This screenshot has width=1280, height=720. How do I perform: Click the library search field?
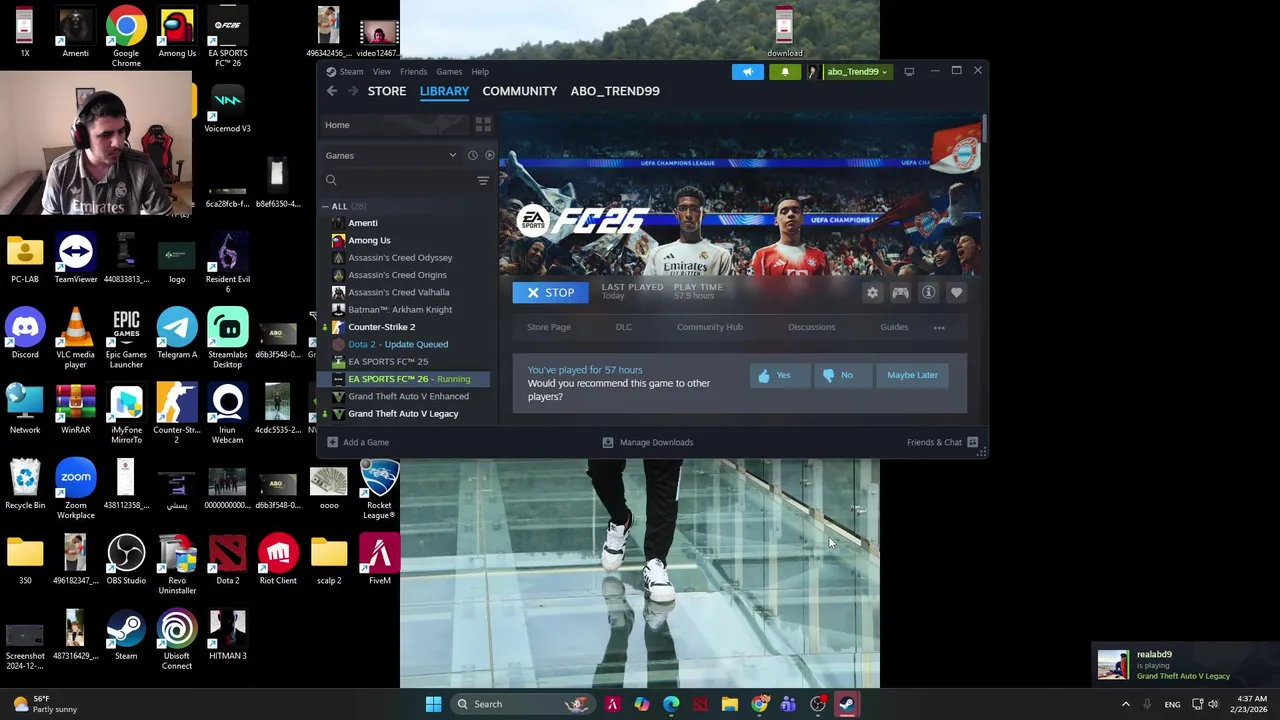point(400,180)
